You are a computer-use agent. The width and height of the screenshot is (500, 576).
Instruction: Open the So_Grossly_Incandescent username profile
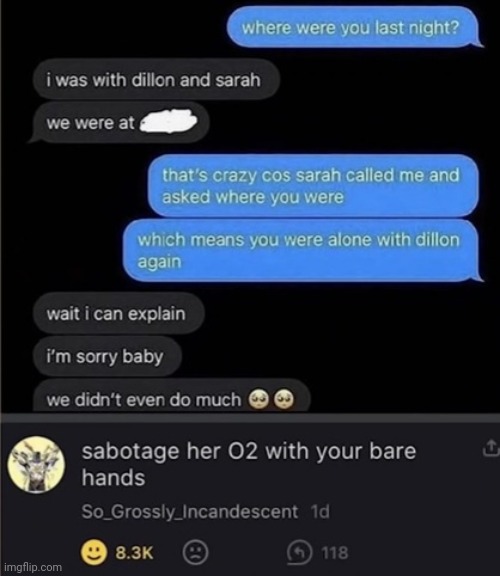pyautogui.click(x=190, y=511)
